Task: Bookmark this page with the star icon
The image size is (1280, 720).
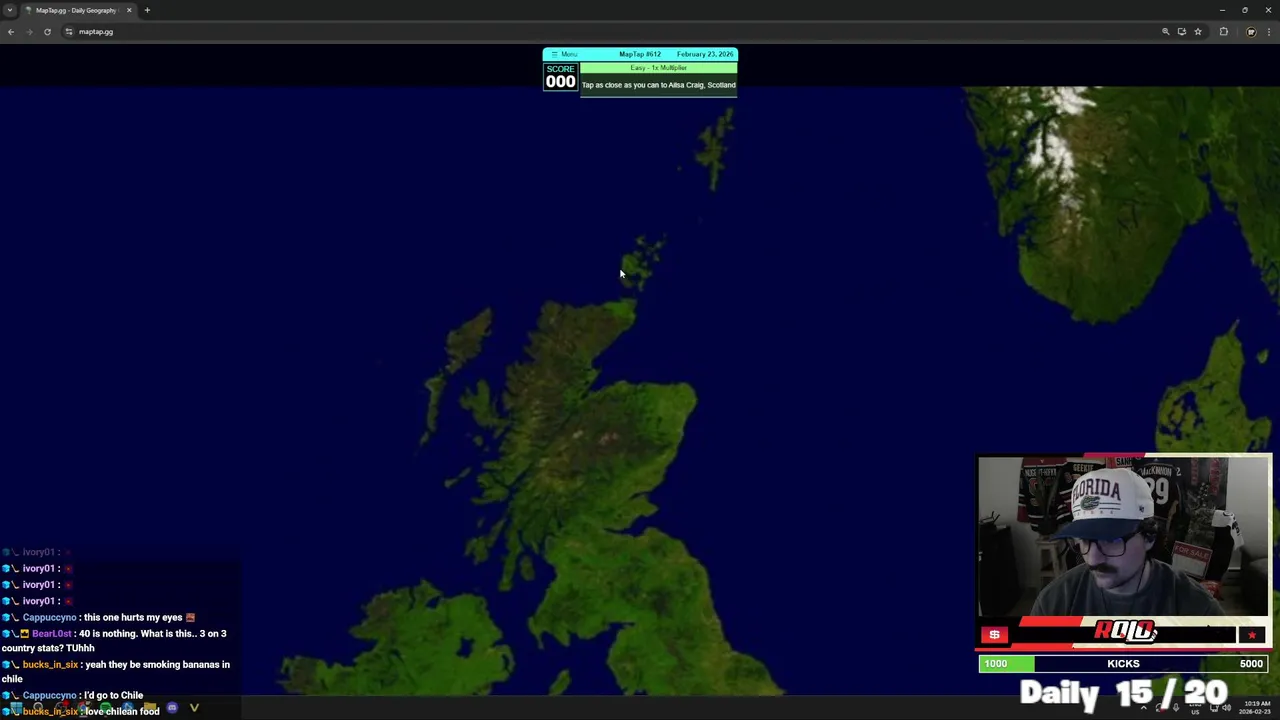Action: click(x=1197, y=32)
